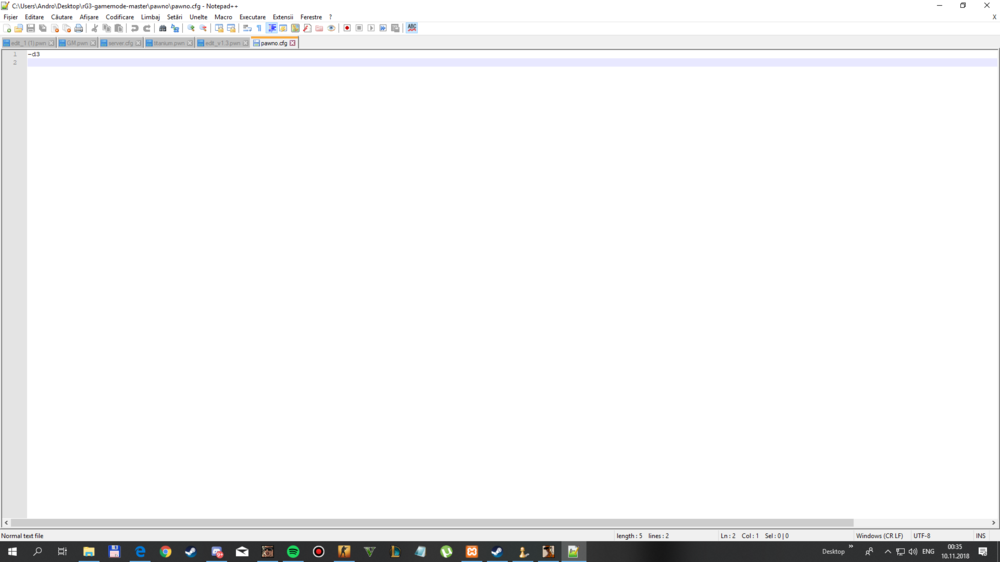The width and height of the screenshot is (1000, 562).
Task: Close the server.cfg tab
Action: click(x=138, y=43)
